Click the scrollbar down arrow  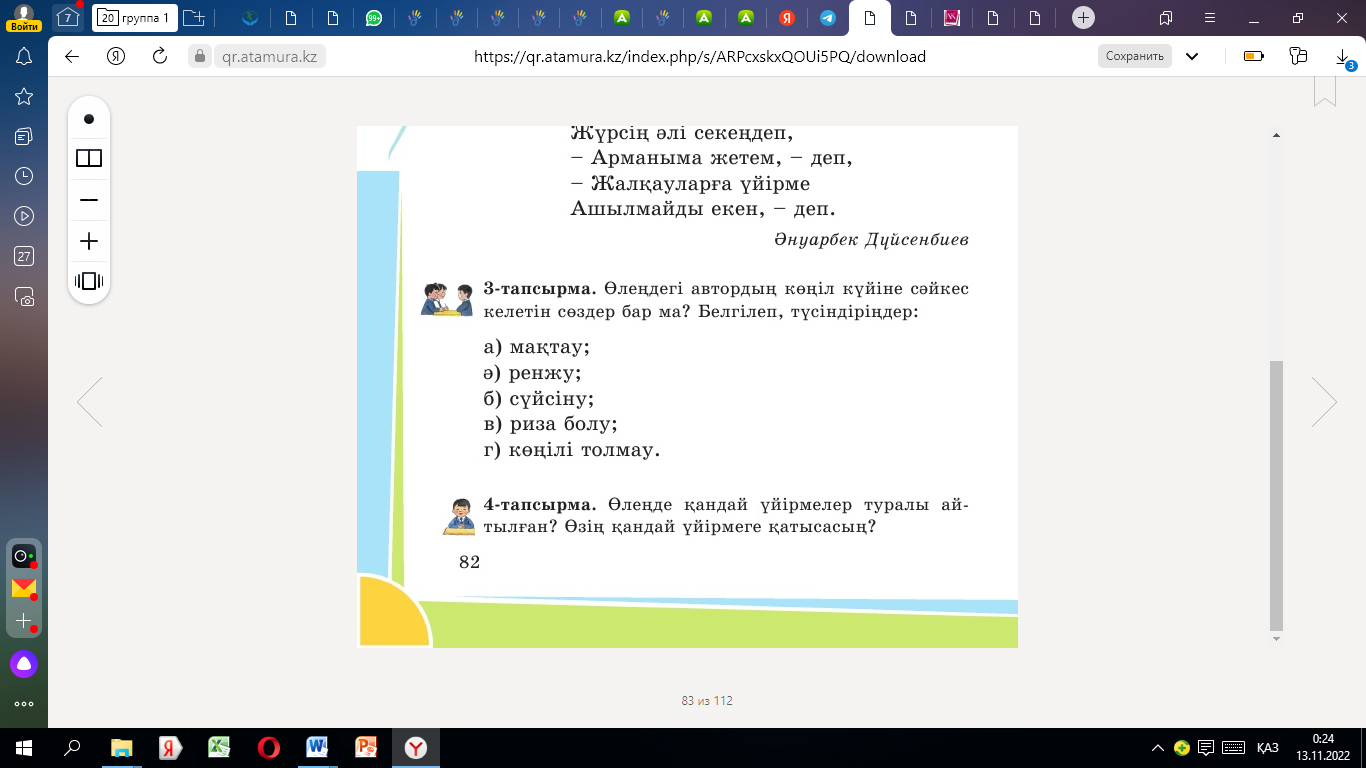coord(1276,638)
